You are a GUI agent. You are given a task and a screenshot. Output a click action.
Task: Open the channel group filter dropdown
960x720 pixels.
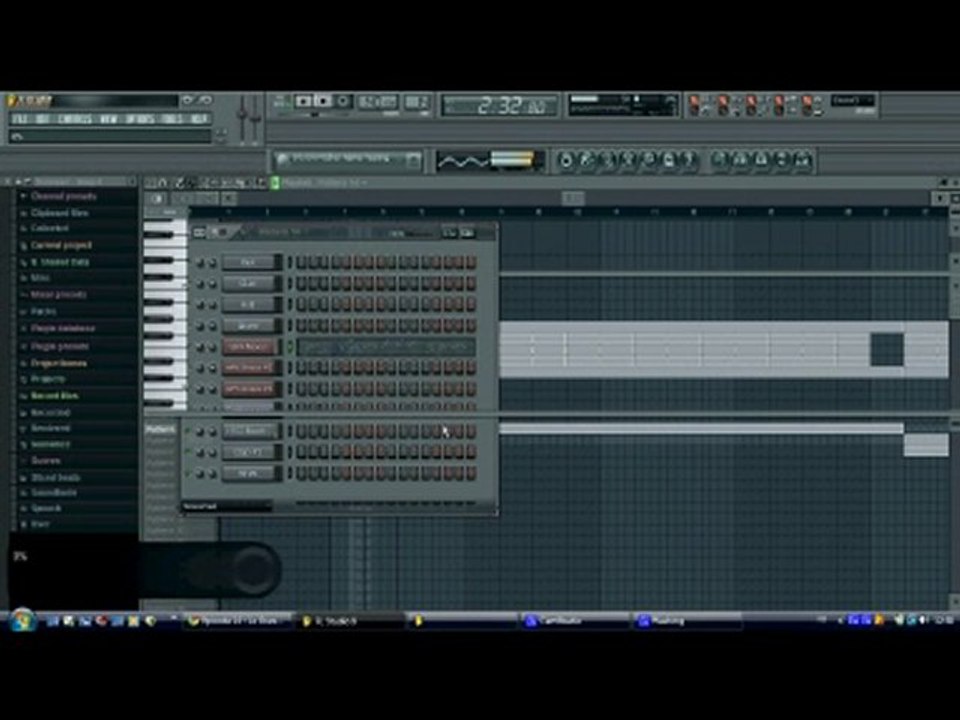click(227, 506)
